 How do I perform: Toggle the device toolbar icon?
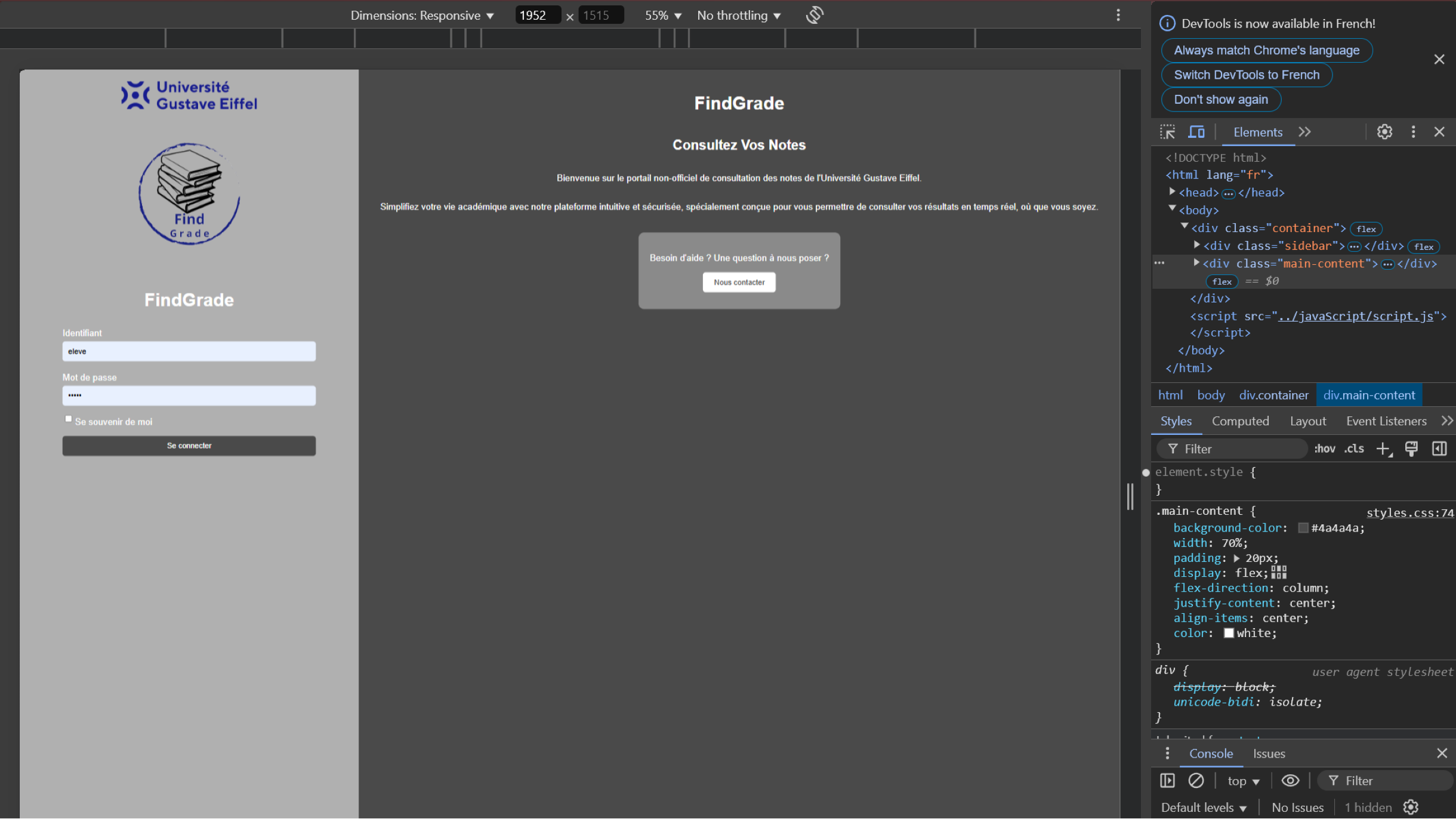1196,132
